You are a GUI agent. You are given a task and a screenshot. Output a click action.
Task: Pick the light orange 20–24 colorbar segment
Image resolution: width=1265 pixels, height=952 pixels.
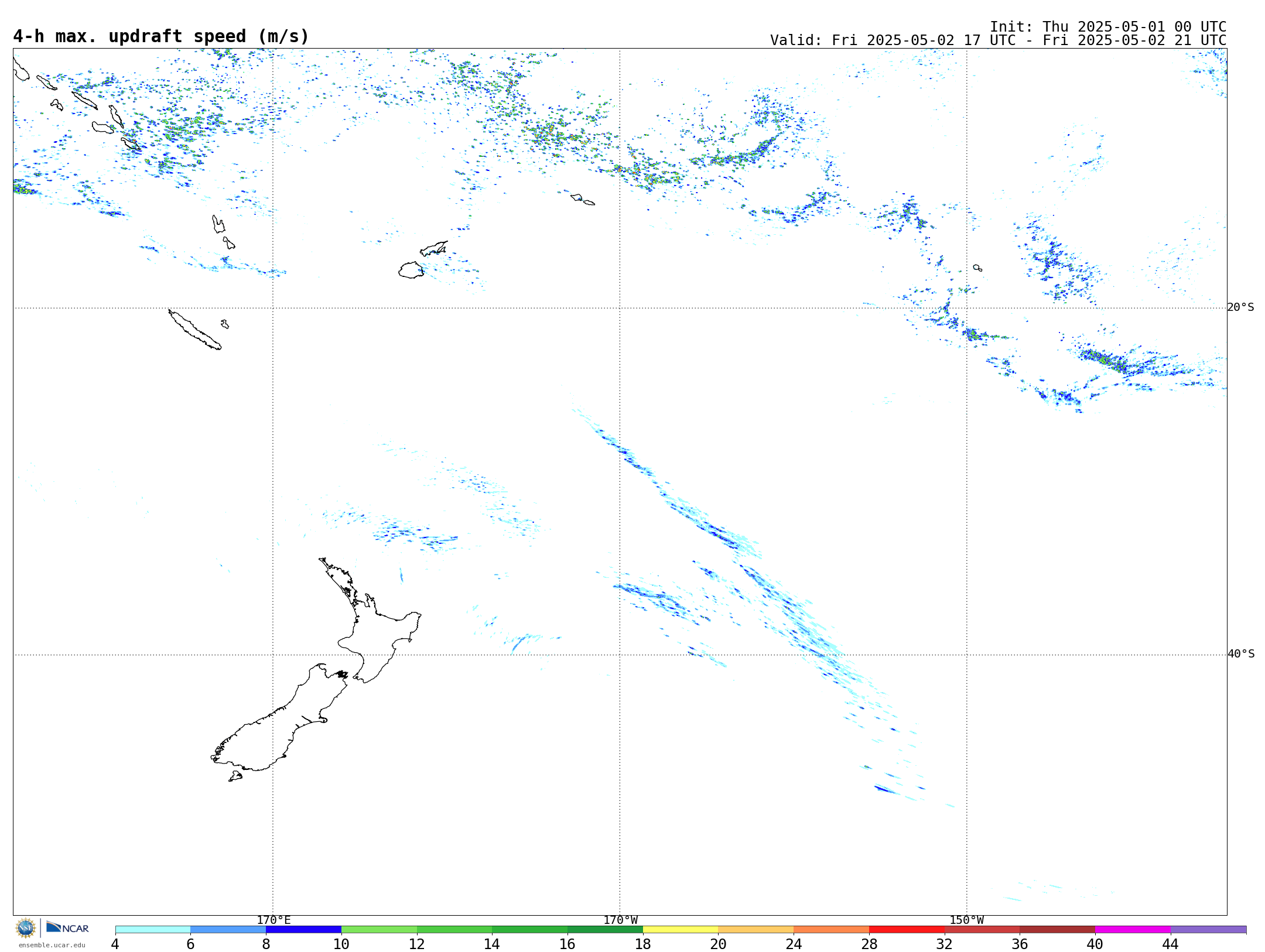[756, 929]
